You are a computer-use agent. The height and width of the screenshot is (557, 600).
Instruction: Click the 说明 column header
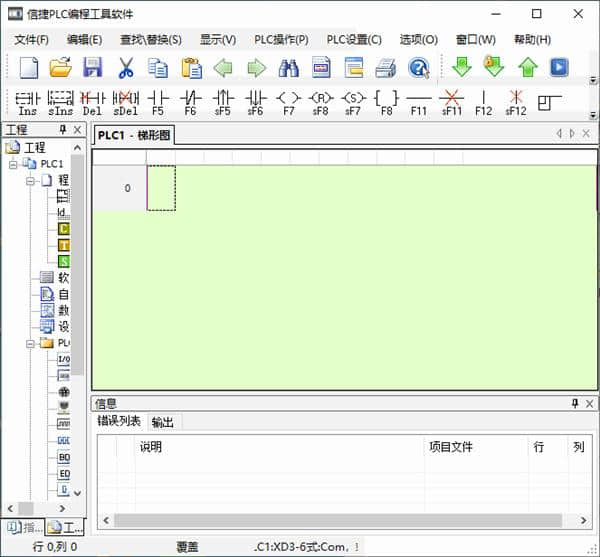[x=150, y=447]
